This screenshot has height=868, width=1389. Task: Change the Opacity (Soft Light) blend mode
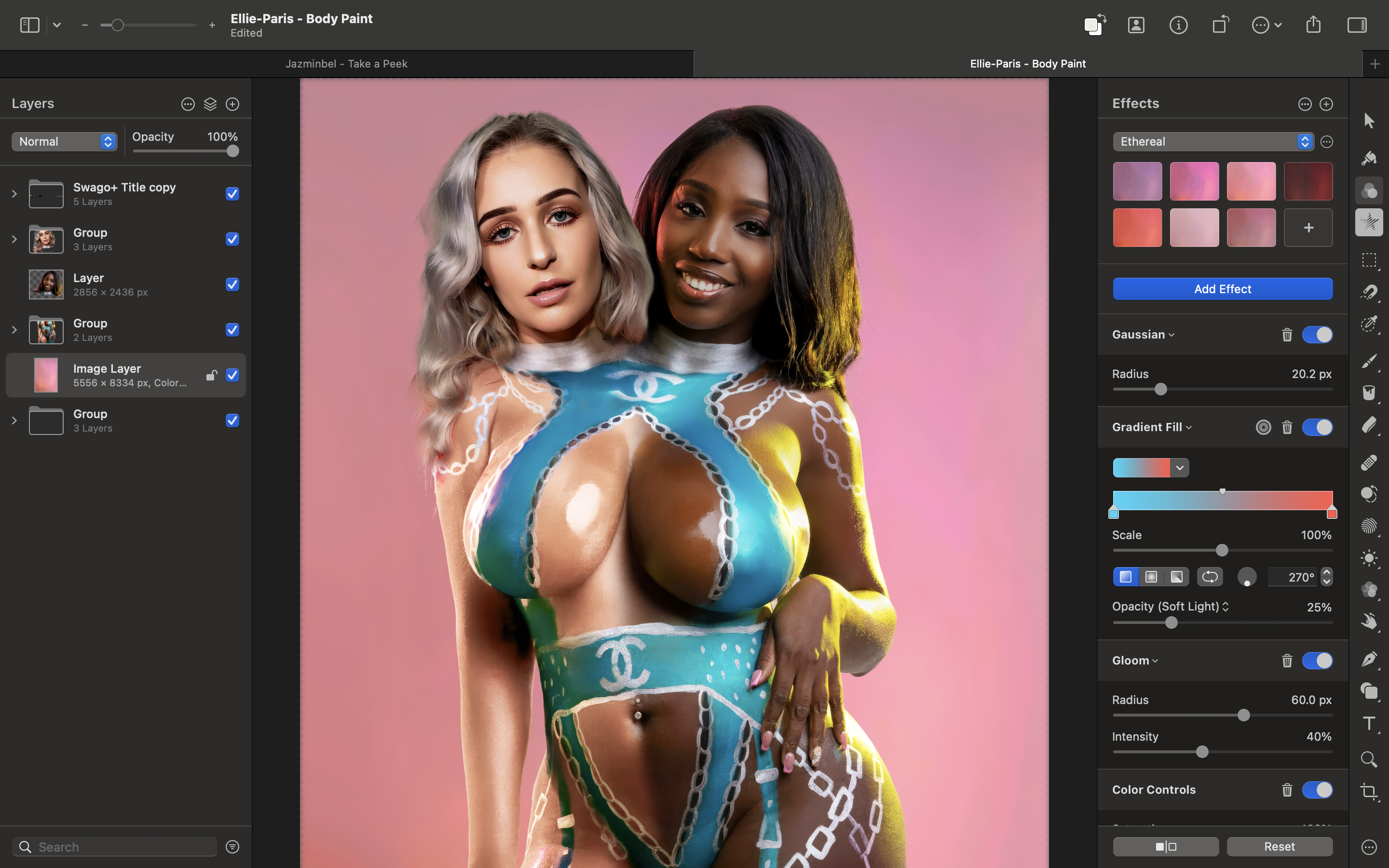tap(1171, 607)
